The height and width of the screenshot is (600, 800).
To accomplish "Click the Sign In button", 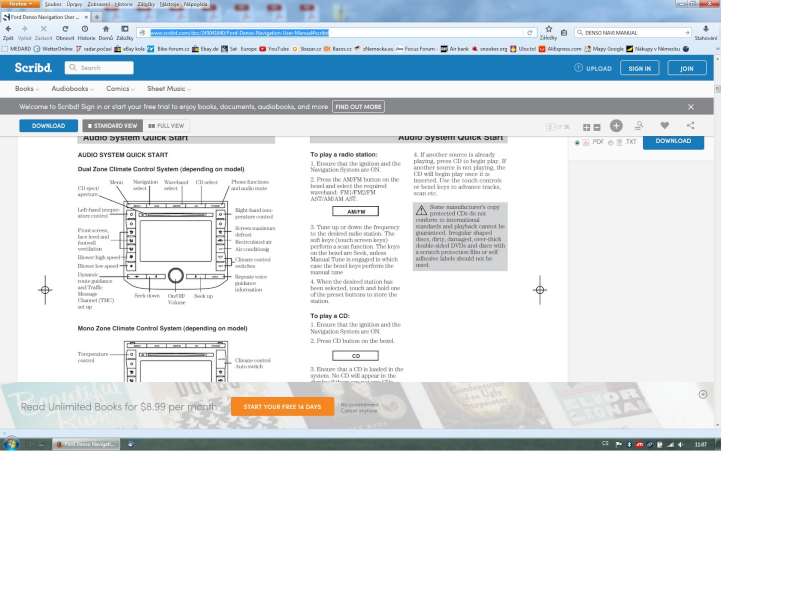I will click(x=639, y=68).
